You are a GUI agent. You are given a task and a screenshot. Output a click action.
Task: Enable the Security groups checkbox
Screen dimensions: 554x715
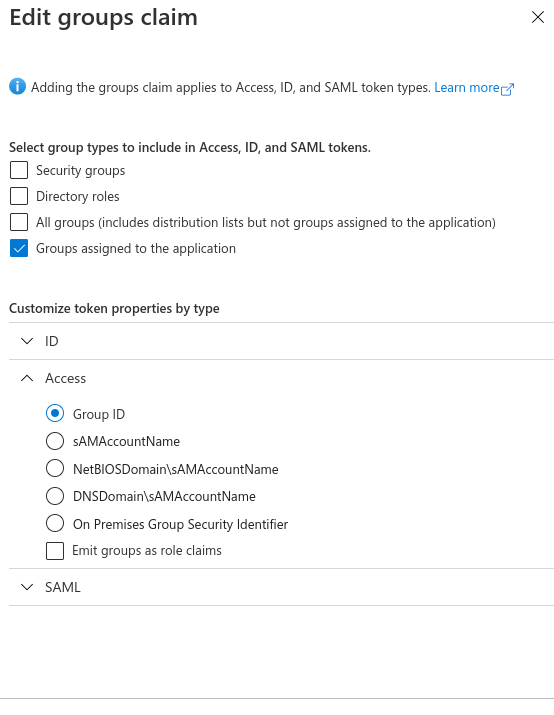(x=19, y=170)
